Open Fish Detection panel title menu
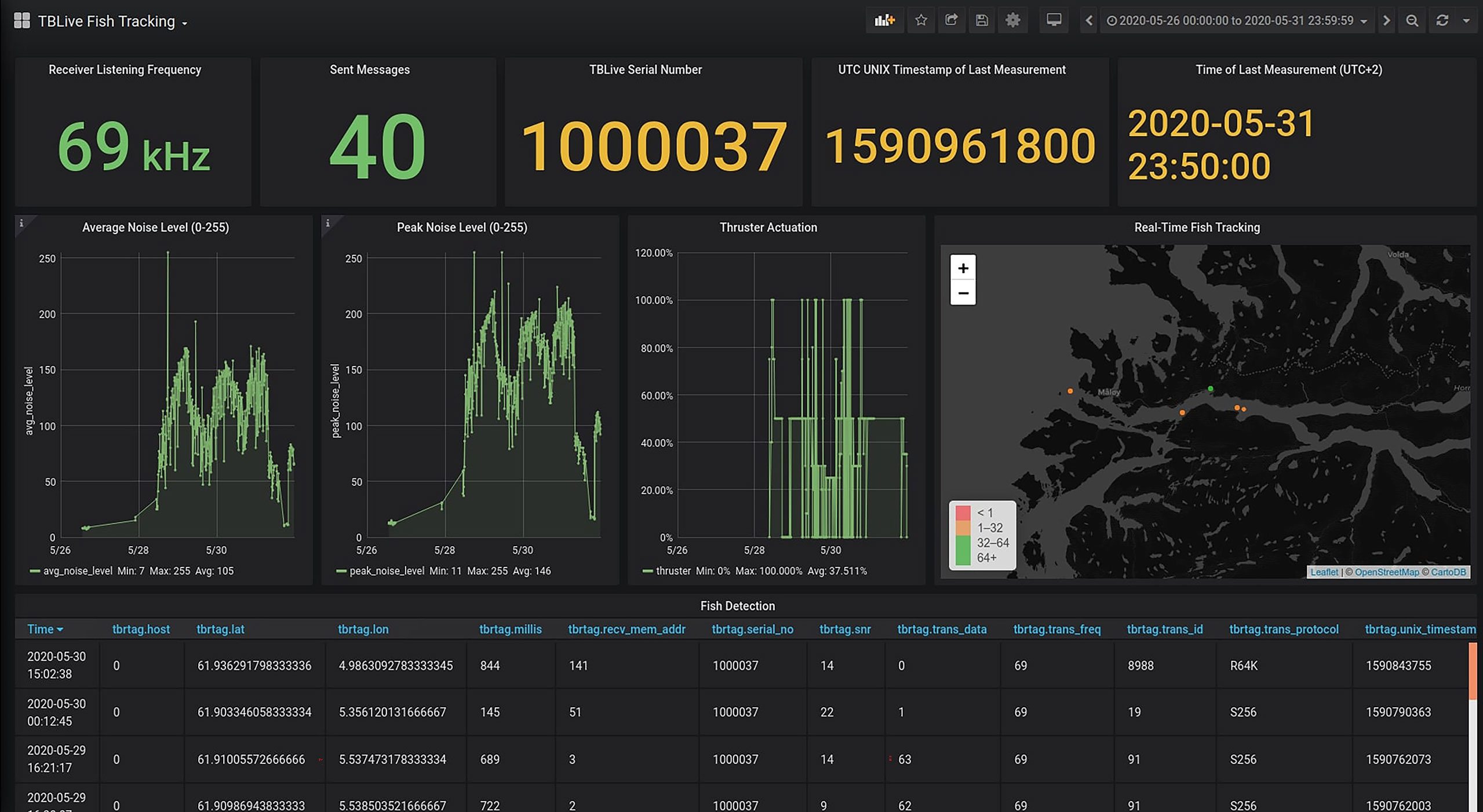The image size is (1483, 812). 737,606
